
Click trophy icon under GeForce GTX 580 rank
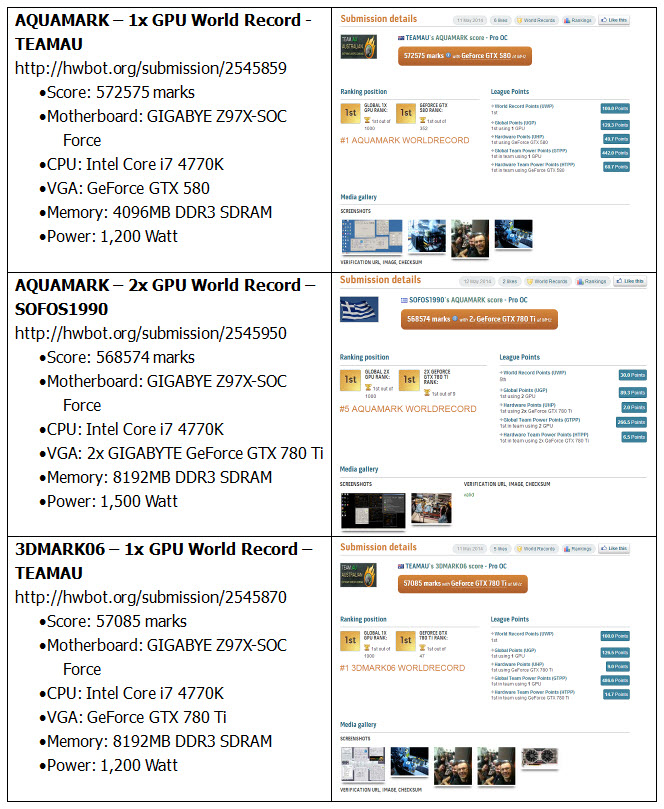[x=423, y=121]
